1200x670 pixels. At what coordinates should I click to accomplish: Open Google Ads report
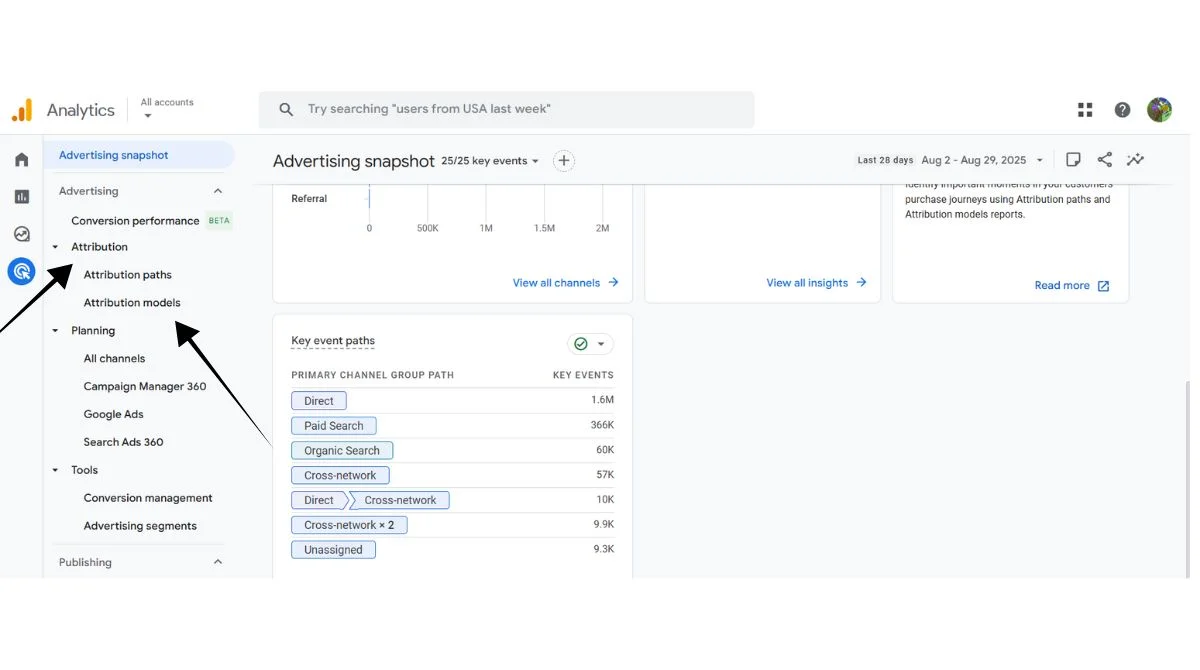click(113, 414)
